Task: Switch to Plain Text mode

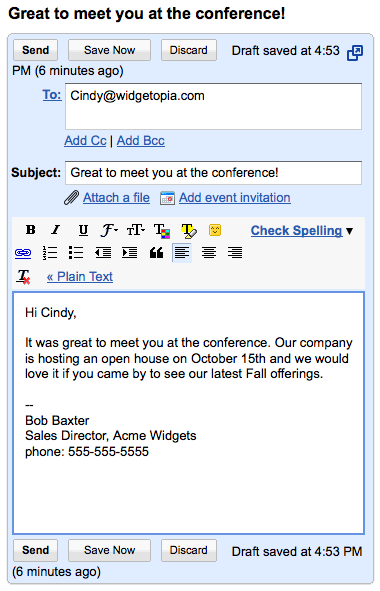Action: click(80, 277)
